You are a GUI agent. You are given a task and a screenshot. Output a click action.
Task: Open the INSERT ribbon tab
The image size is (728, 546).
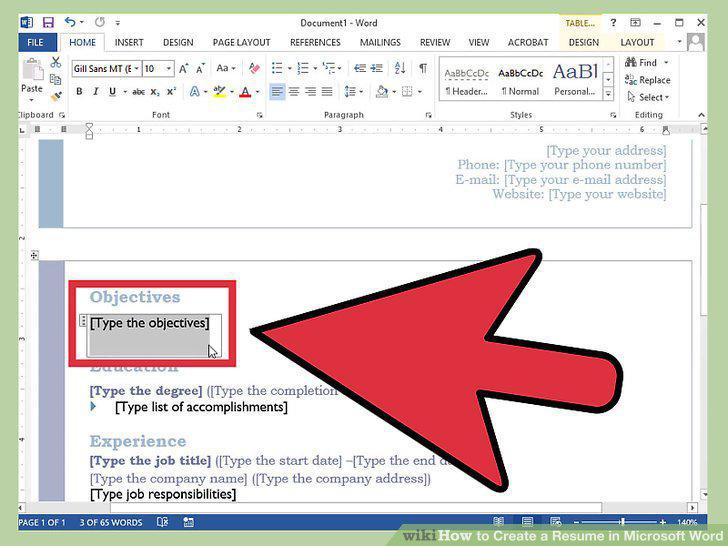click(129, 42)
